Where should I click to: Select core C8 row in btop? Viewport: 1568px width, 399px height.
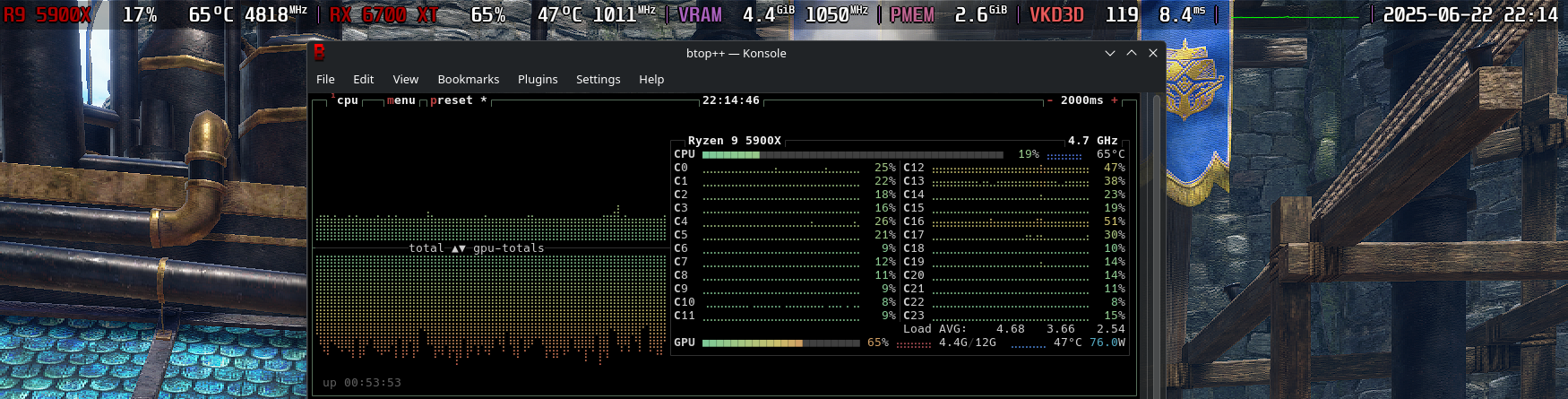(785, 275)
